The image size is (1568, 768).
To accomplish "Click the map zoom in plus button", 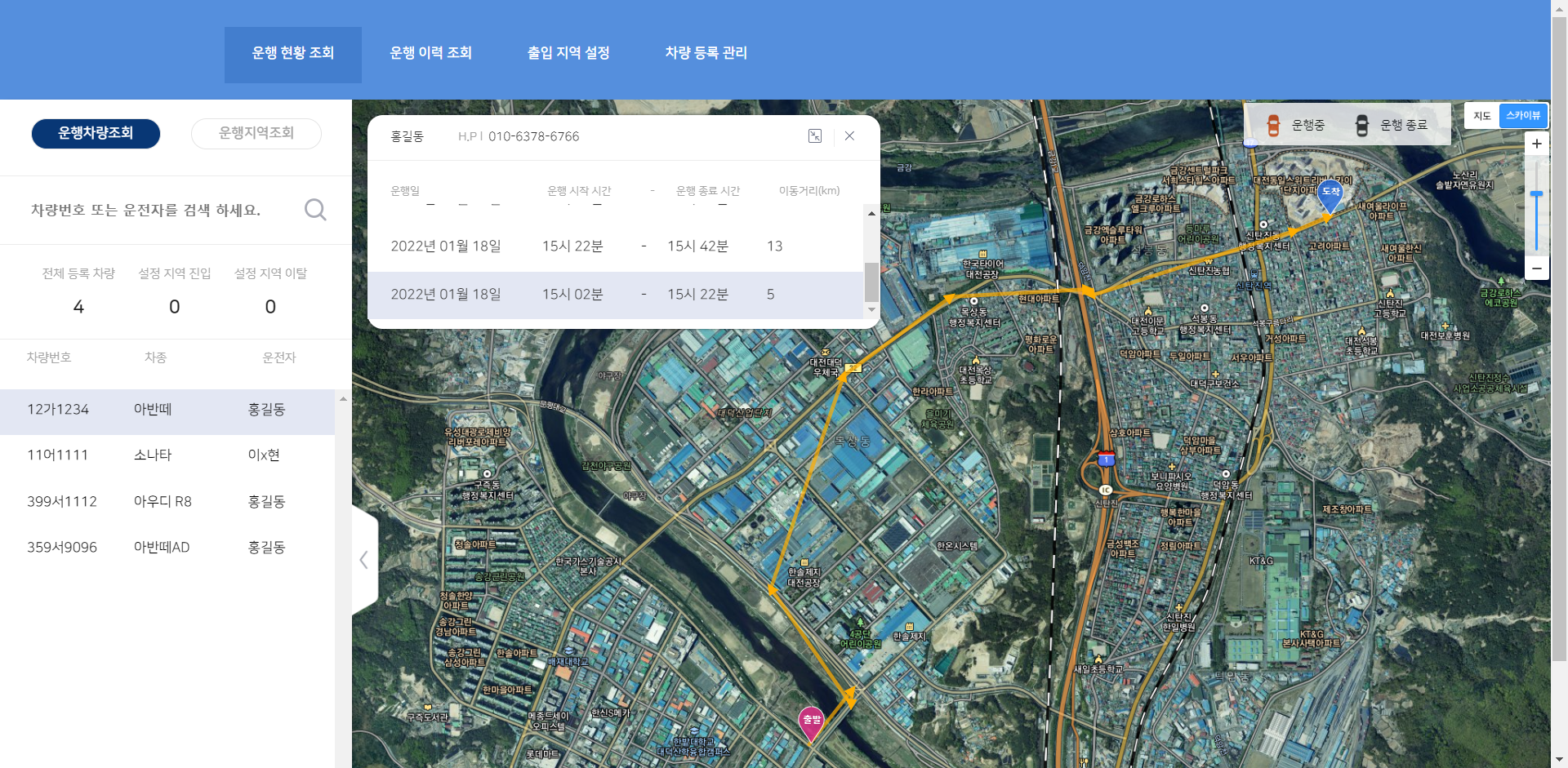I will [x=1536, y=144].
